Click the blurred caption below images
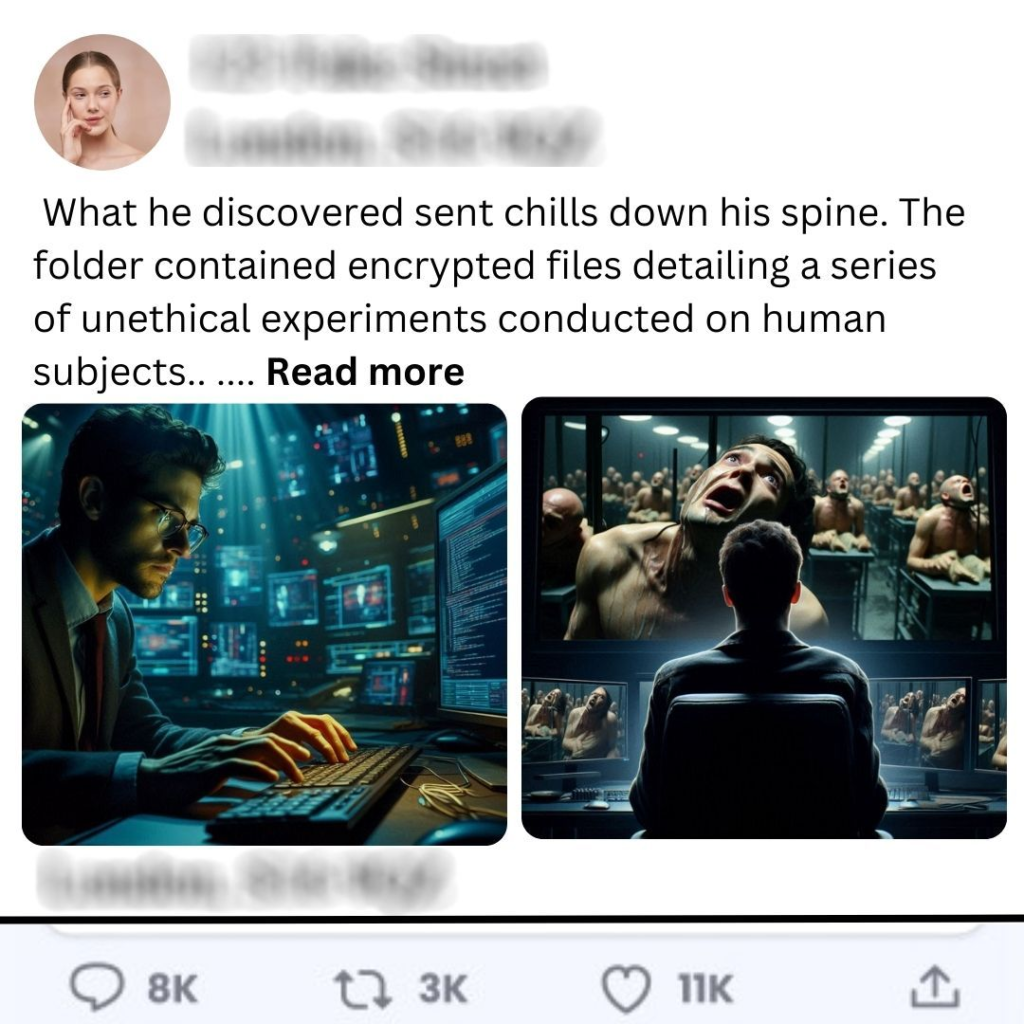The width and height of the screenshot is (1024, 1024). pos(246,880)
